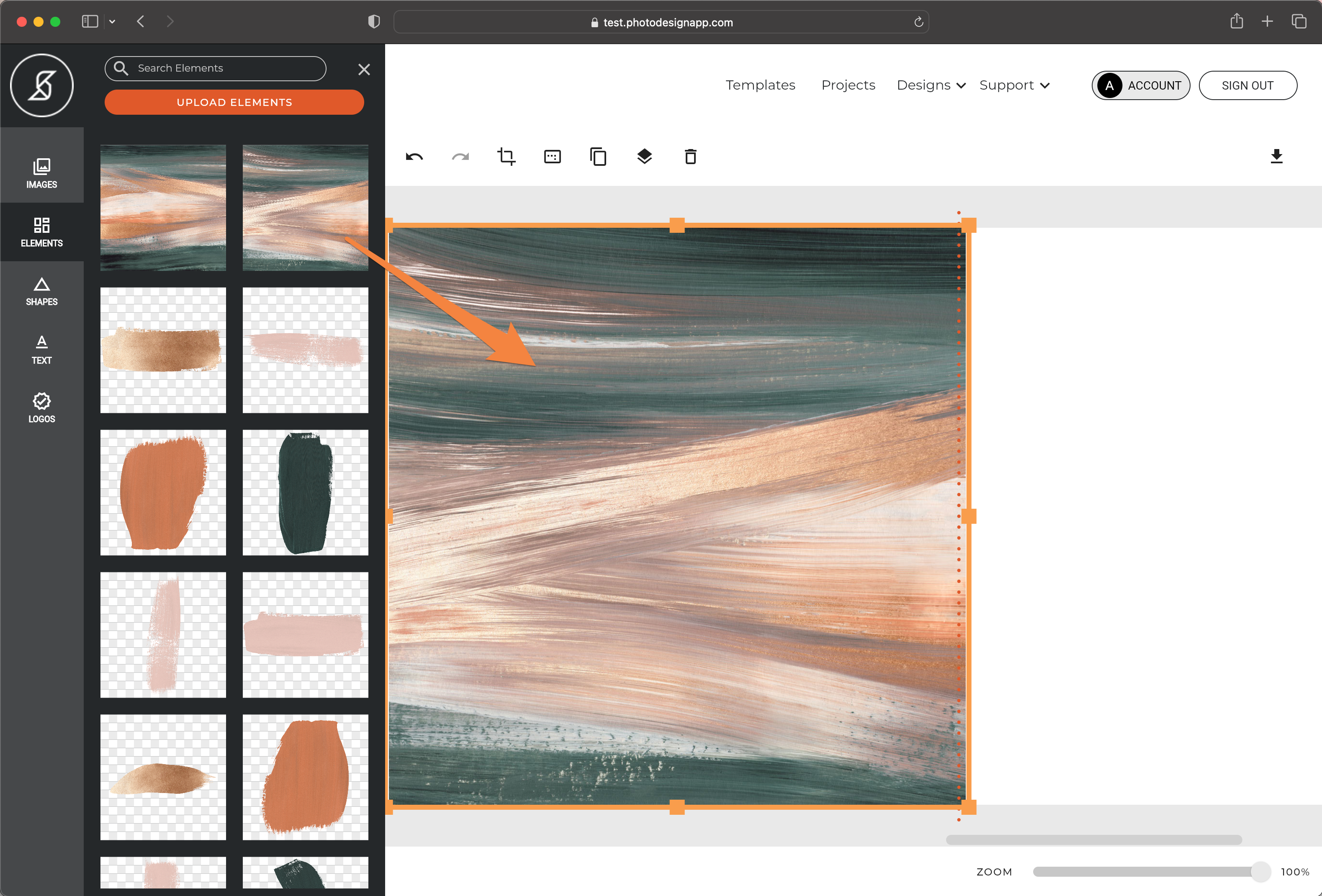The width and height of the screenshot is (1322, 896).
Task: Open the Shapes panel
Action: click(41, 291)
